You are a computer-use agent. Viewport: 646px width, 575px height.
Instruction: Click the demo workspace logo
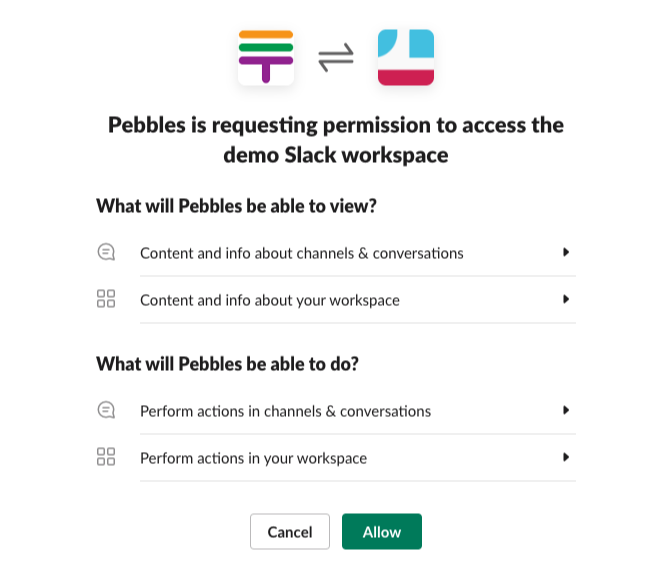pos(406,57)
